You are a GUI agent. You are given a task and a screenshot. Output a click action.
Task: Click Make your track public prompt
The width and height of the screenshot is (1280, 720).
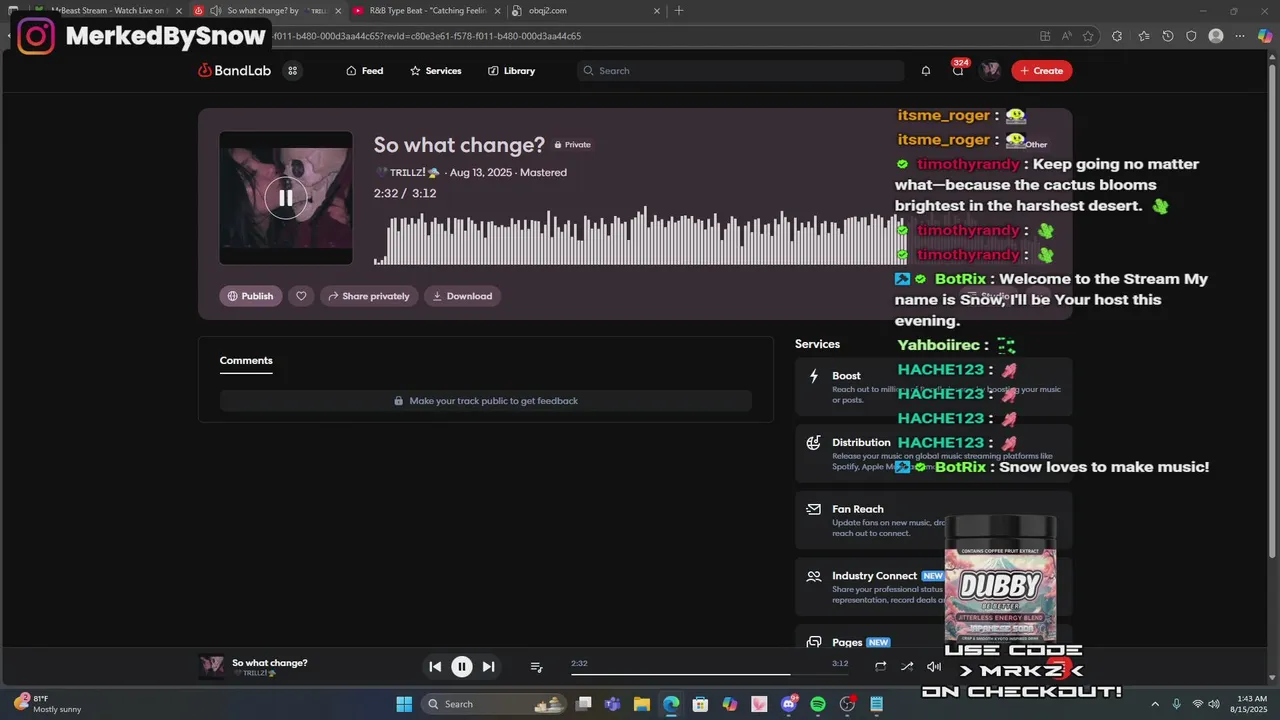pyautogui.click(x=486, y=401)
